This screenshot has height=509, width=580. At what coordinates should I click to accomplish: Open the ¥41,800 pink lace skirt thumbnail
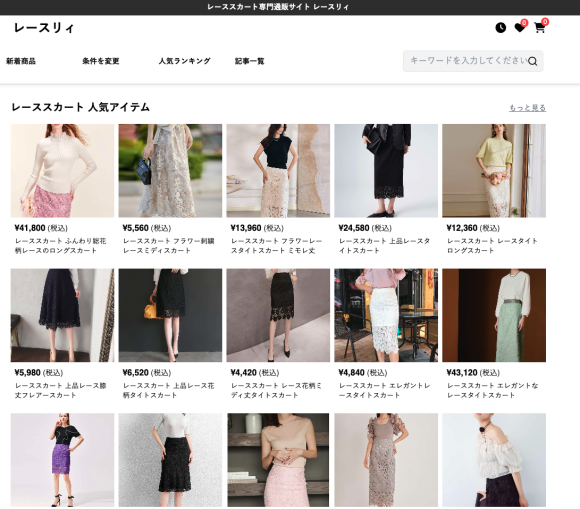(x=63, y=171)
